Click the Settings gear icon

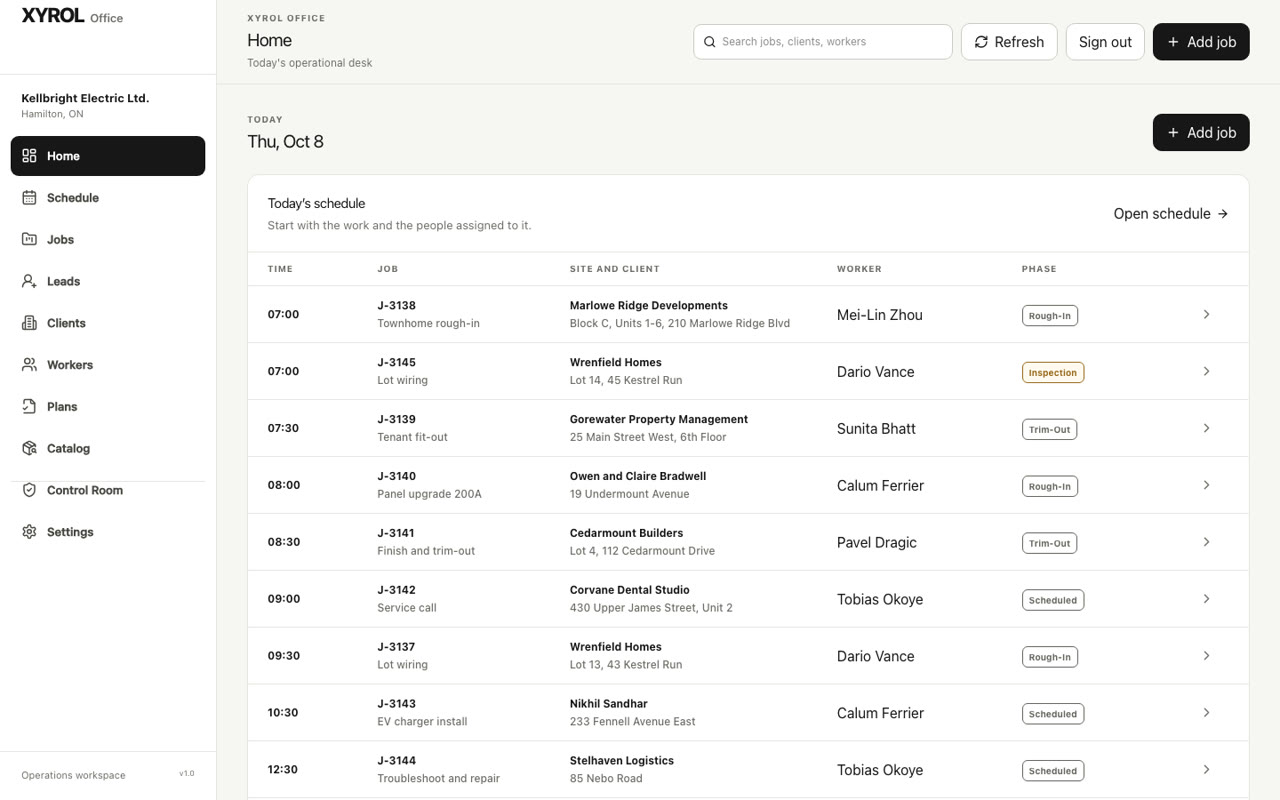[x=29, y=532]
